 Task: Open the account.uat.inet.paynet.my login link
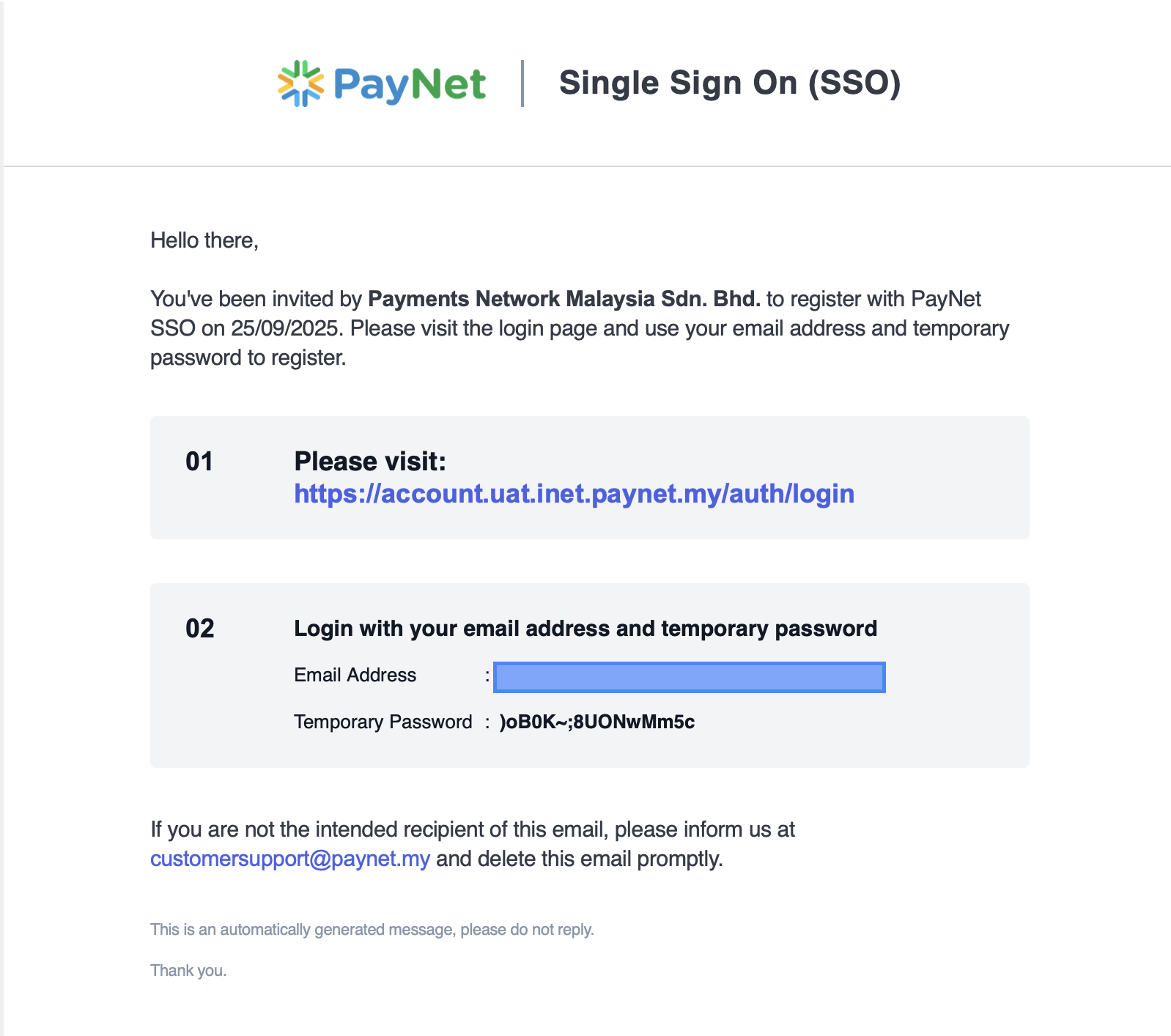click(x=574, y=494)
